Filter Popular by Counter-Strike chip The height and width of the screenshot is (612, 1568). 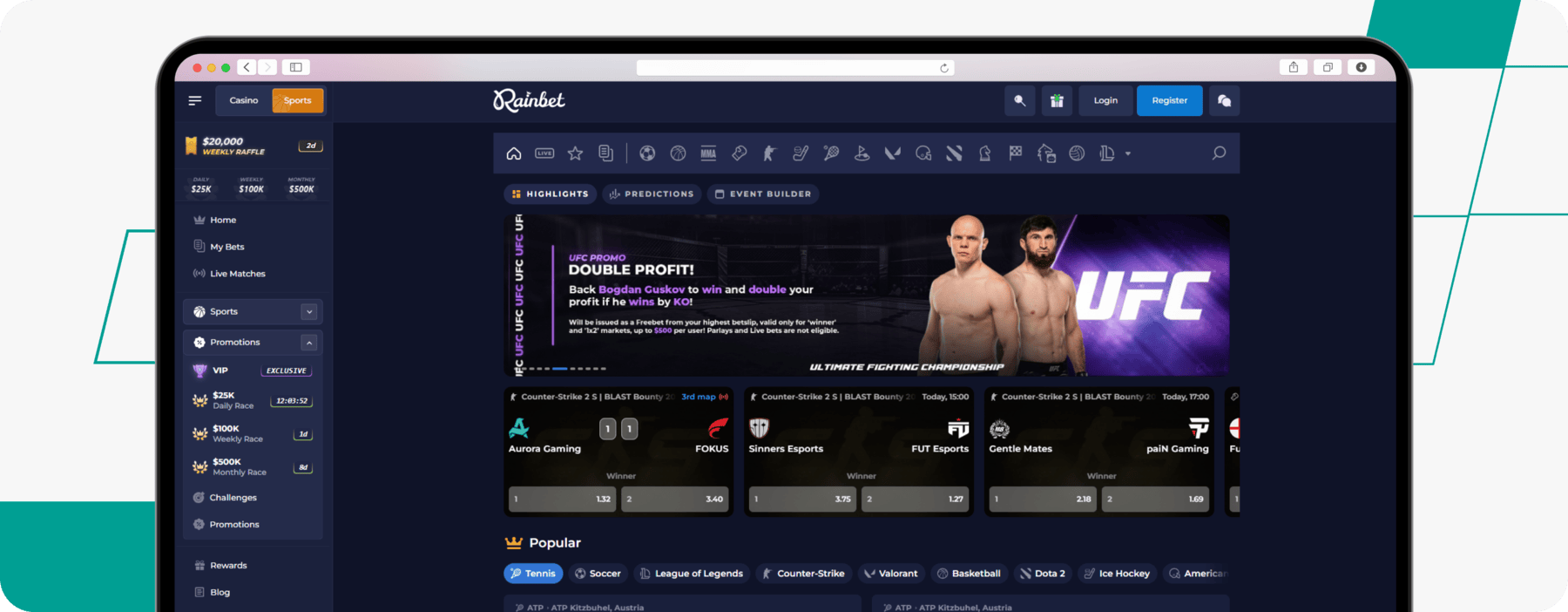(x=803, y=574)
